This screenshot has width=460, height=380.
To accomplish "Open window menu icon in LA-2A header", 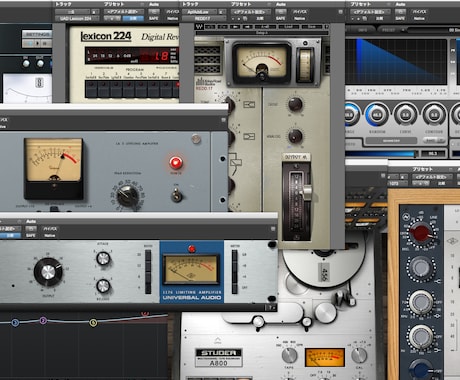I will click(x=224, y=120).
